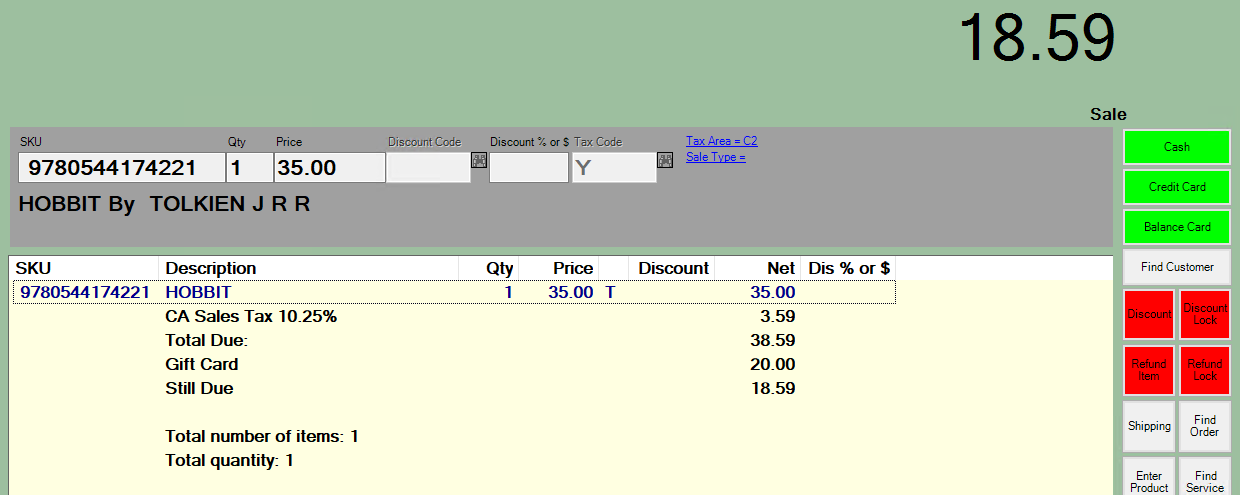Follow the Tax Area = C2 link
The image size is (1240, 495).
pyautogui.click(x=721, y=141)
